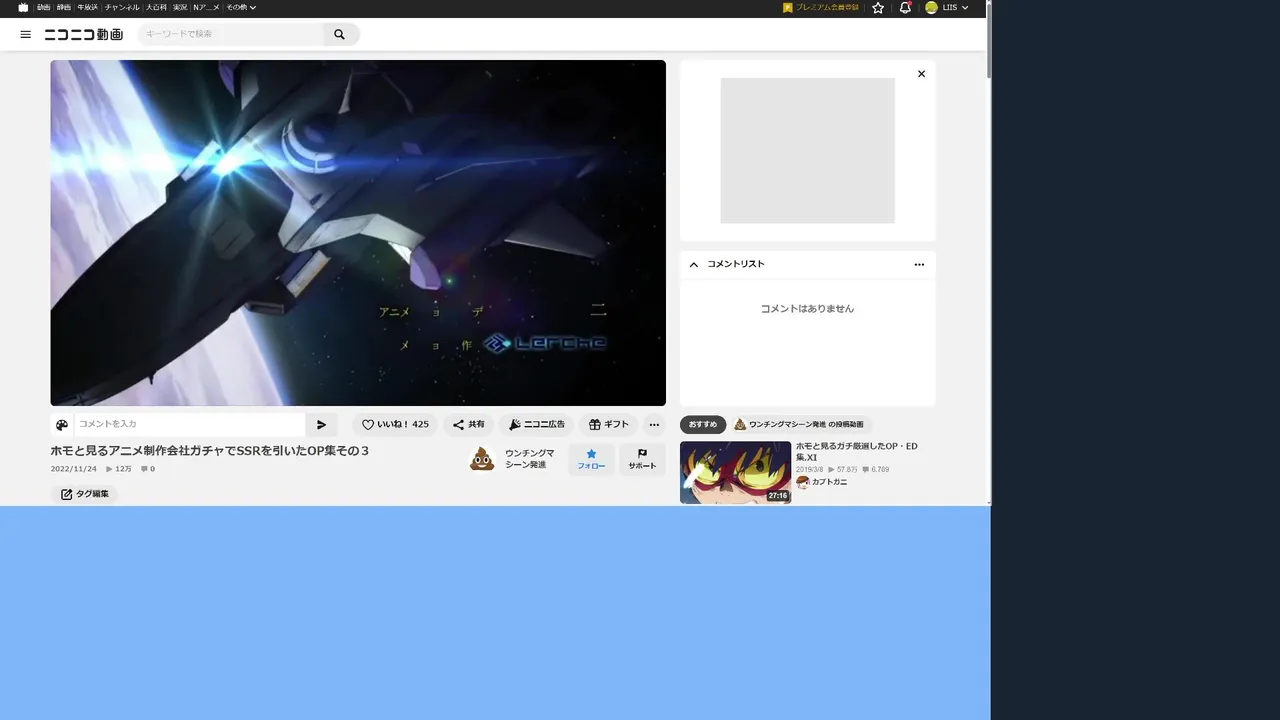Like the video with いいね! button
1280x720 pixels.
coord(395,425)
